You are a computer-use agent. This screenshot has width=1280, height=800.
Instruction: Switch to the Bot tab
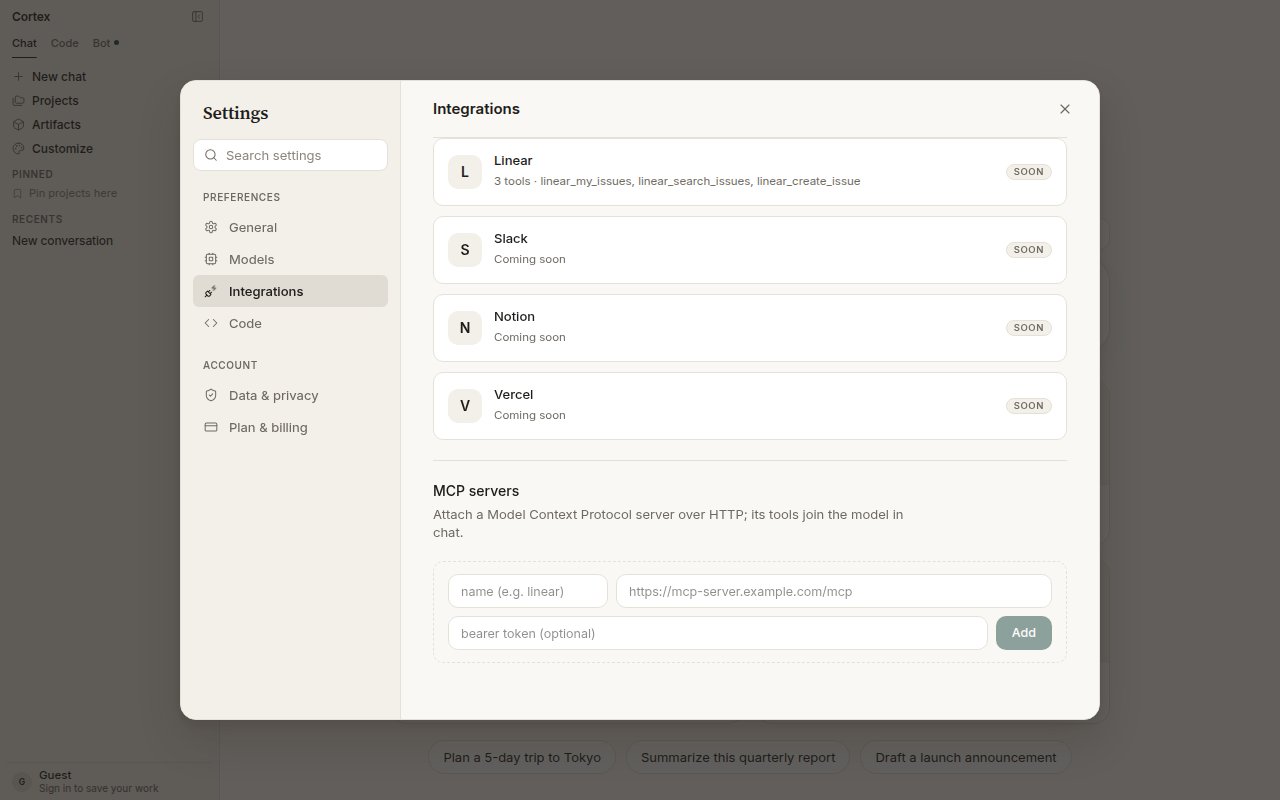[x=105, y=43]
